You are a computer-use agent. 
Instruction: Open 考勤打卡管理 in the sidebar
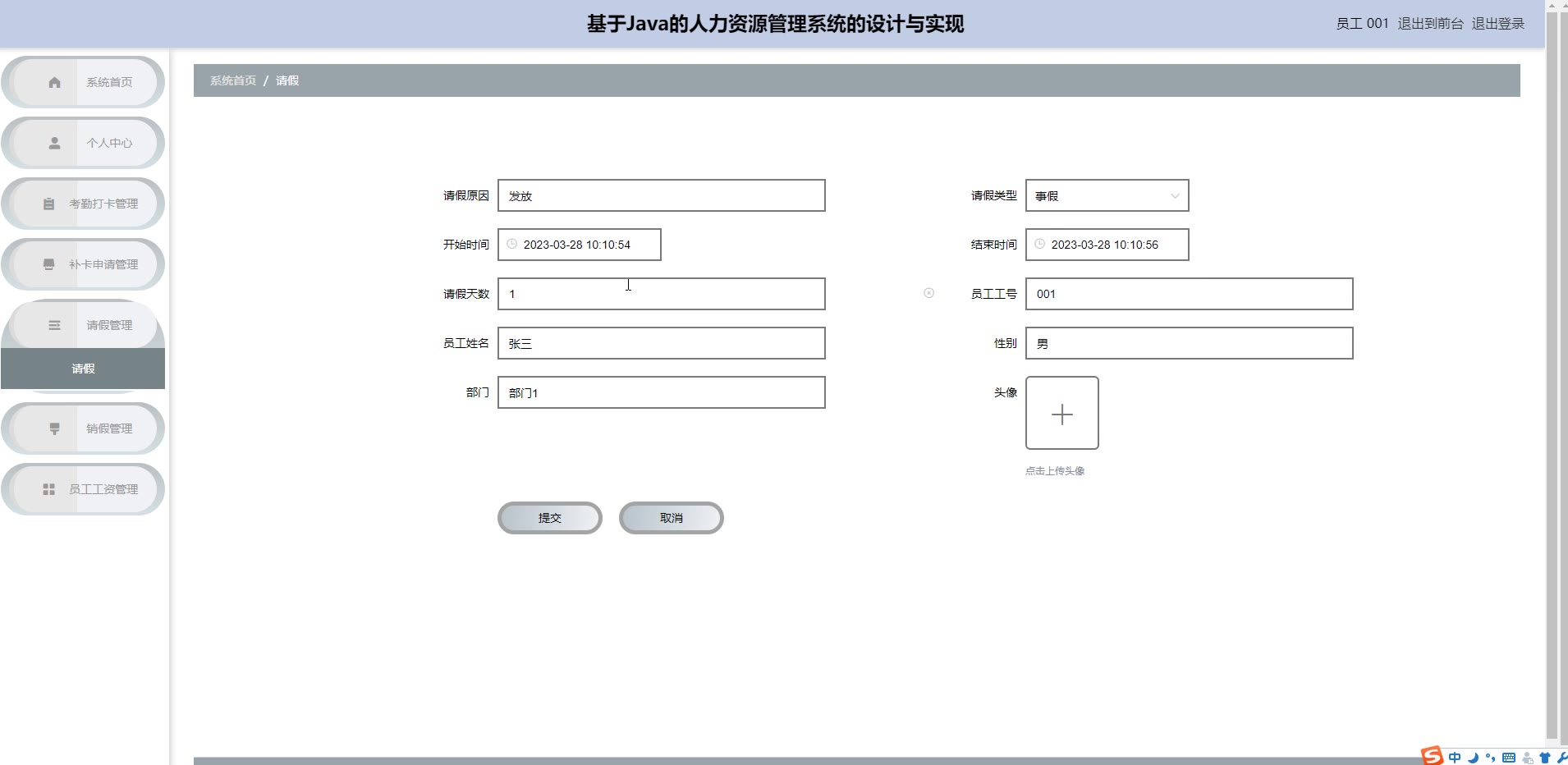pos(83,204)
